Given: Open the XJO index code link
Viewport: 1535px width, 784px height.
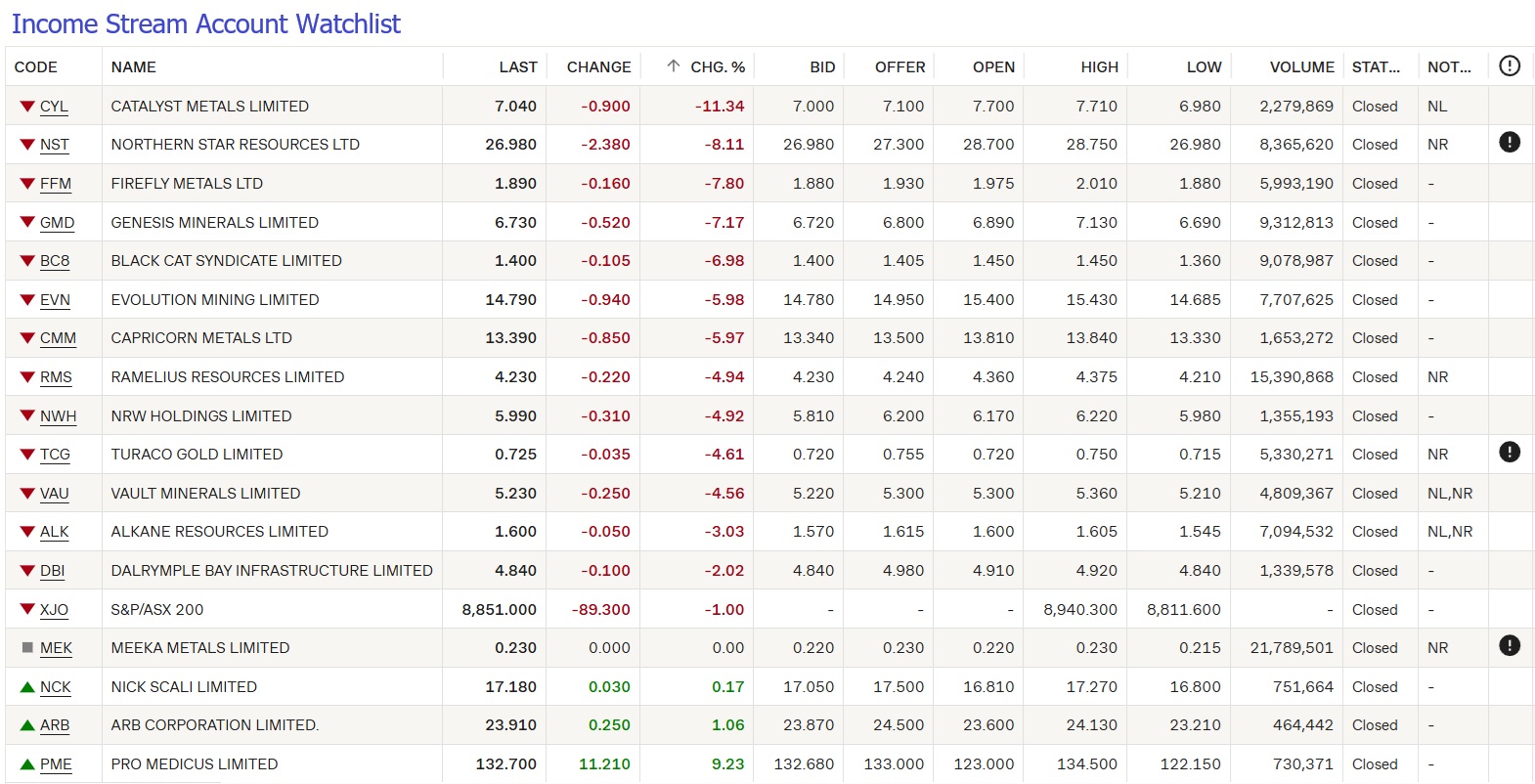Looking at the screenshot, I should coord(54,610).
